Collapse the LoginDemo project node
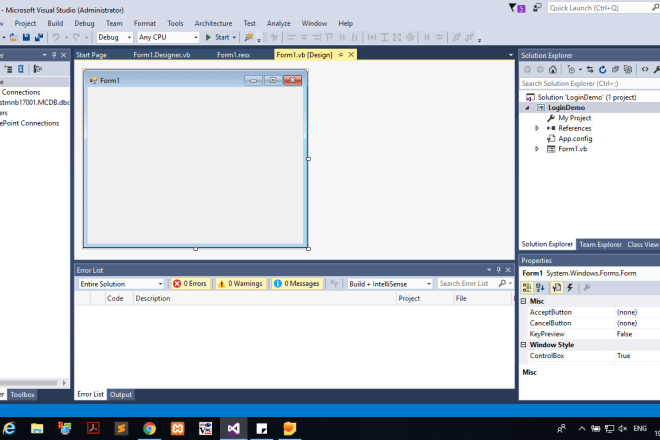Viewport: 660px width, 440px height. point(527,108)
